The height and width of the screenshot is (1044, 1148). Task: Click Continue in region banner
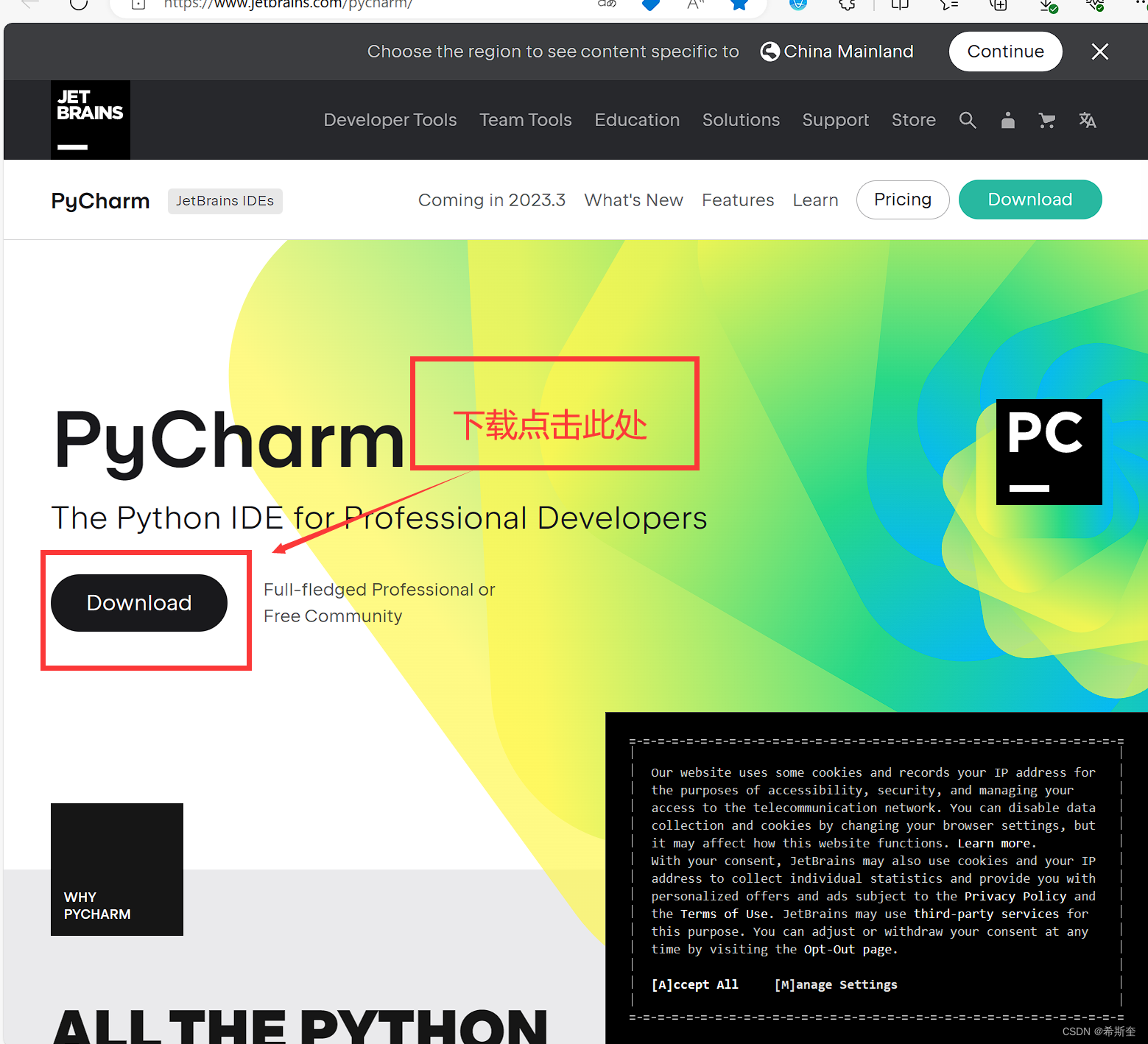click(1006, 52)
